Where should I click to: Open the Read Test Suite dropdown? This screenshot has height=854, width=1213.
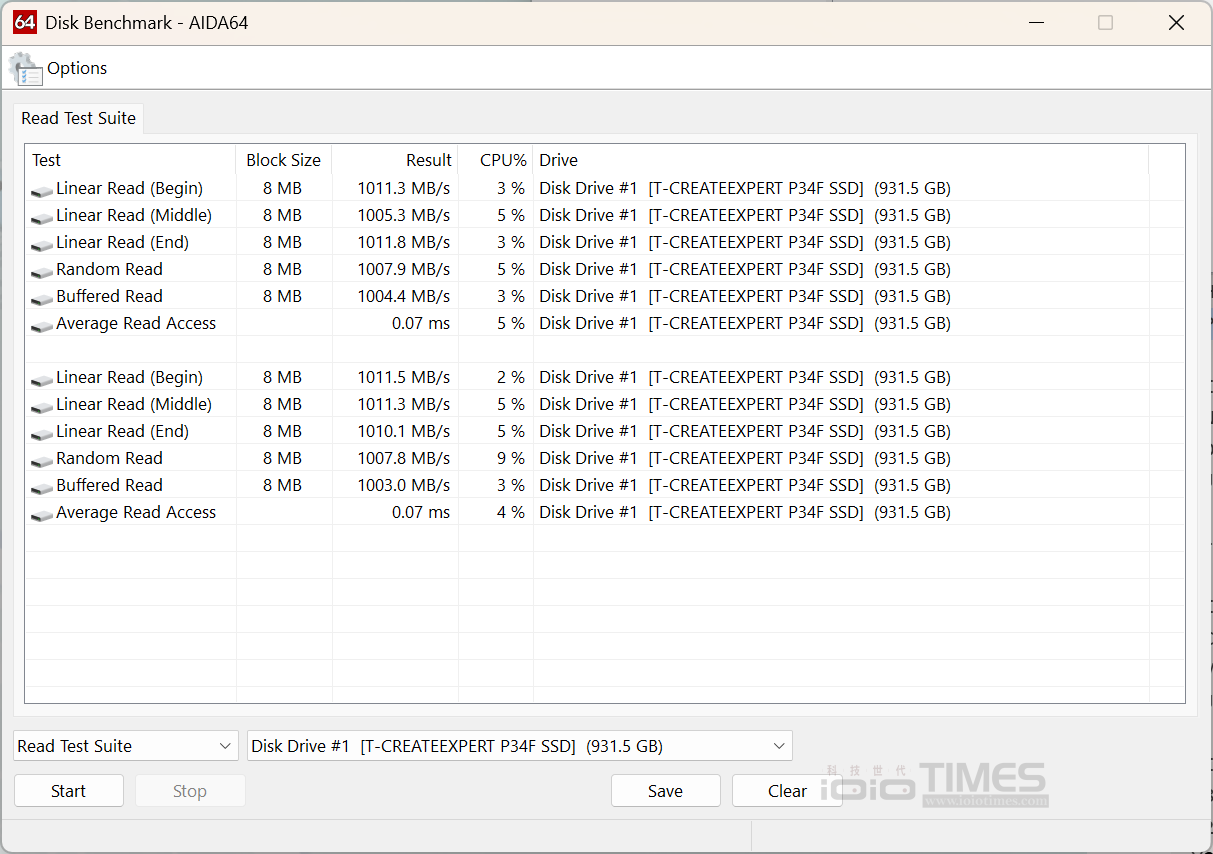click(125, 746)
